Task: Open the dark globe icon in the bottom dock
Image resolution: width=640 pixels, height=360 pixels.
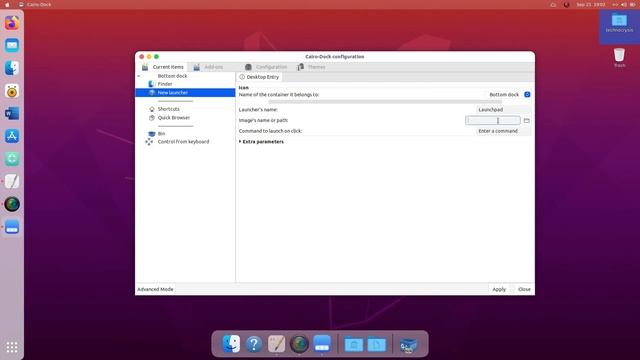Action: tap(299, 344)
